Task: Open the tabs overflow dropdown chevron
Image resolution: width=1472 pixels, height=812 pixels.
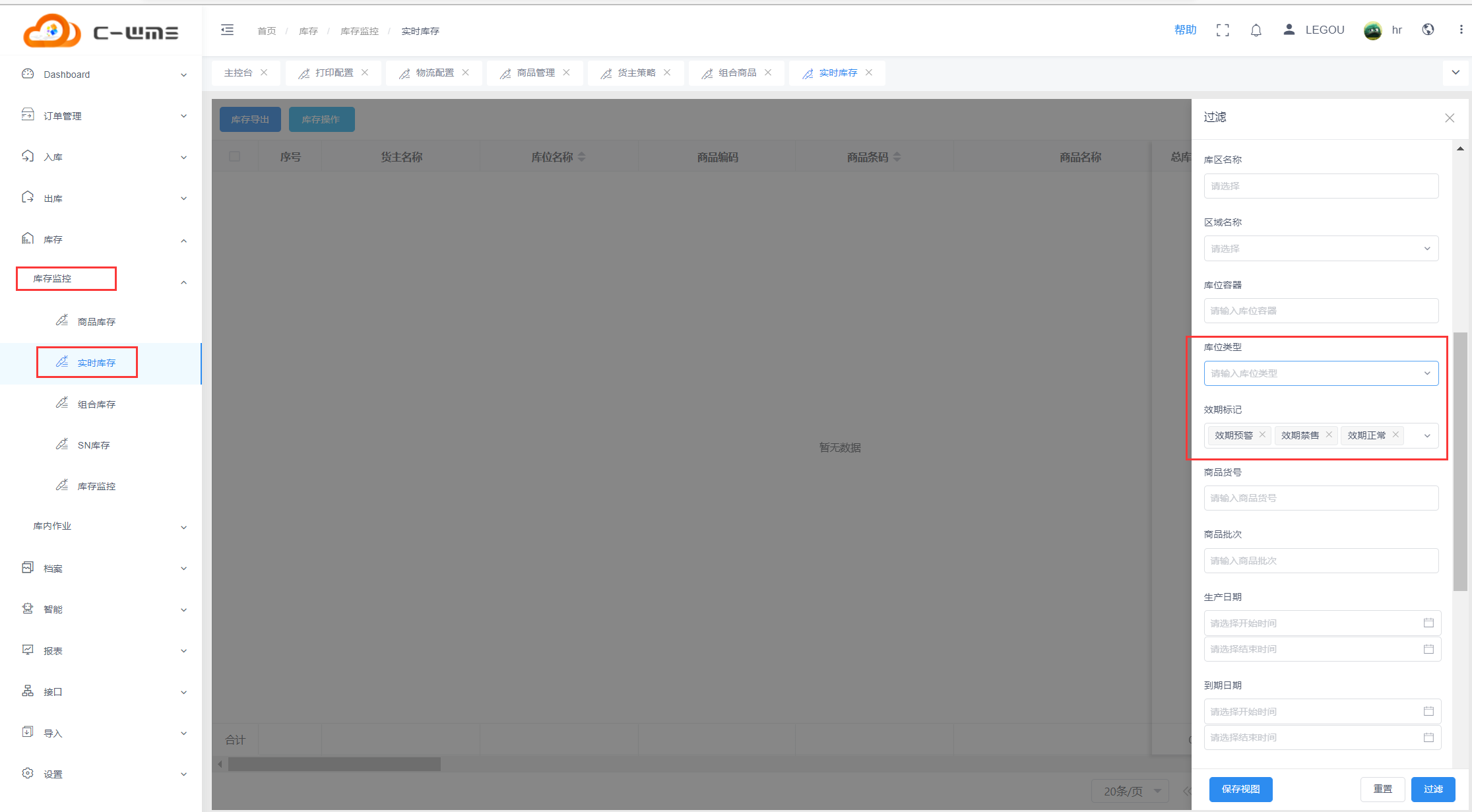Action: click(1456, 73)
